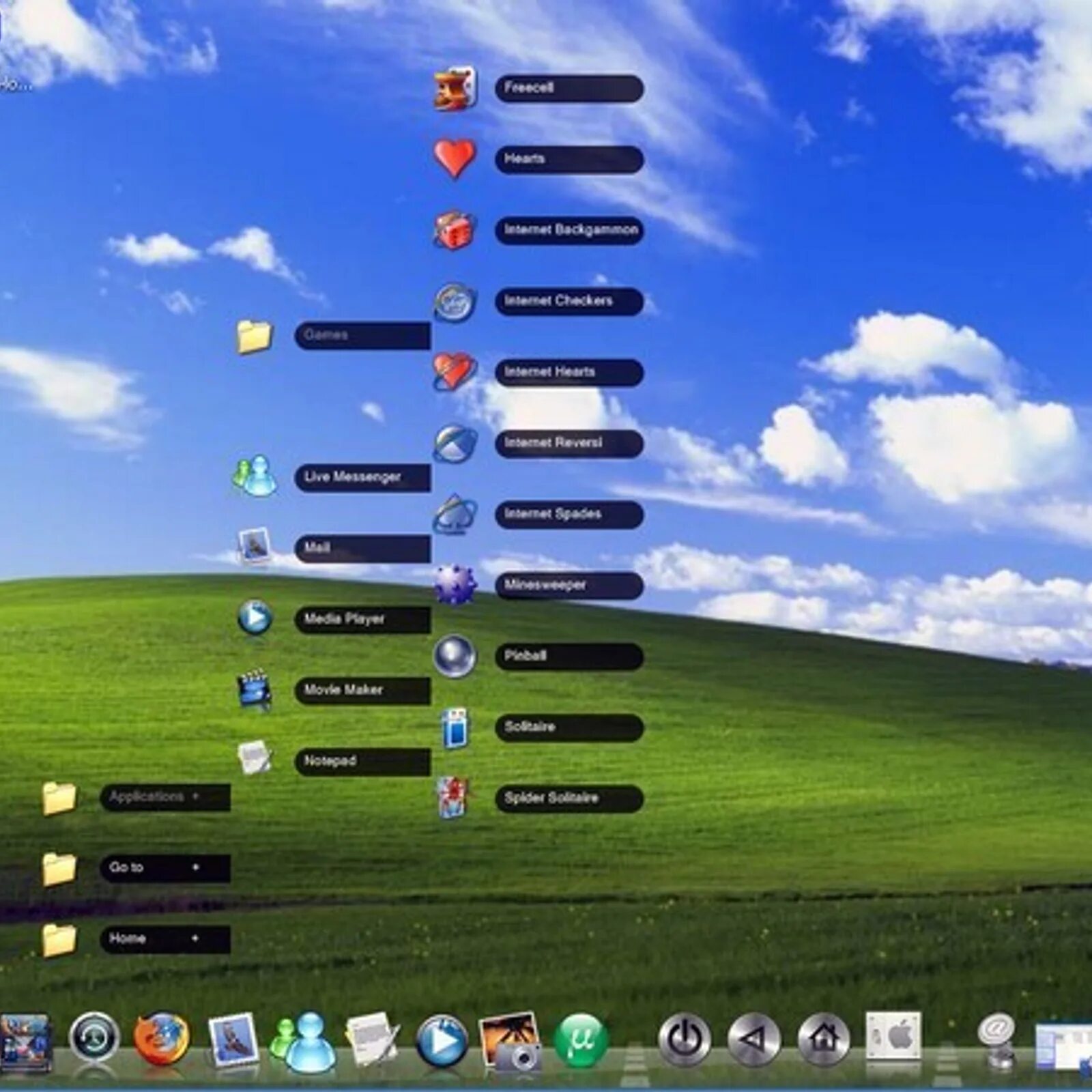Expand the Applications submenu
This screenshot has width=1092, height=1092.
[165, 796]
